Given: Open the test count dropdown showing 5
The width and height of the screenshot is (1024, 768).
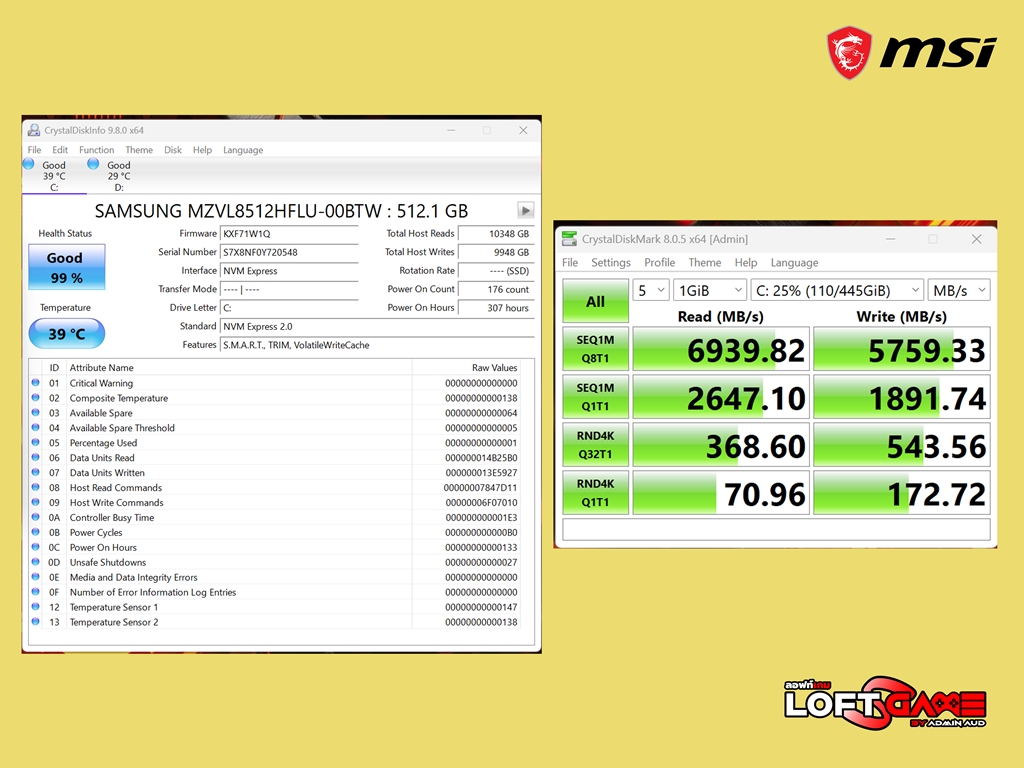Looking at the screenshot, I should pos(650,290).
